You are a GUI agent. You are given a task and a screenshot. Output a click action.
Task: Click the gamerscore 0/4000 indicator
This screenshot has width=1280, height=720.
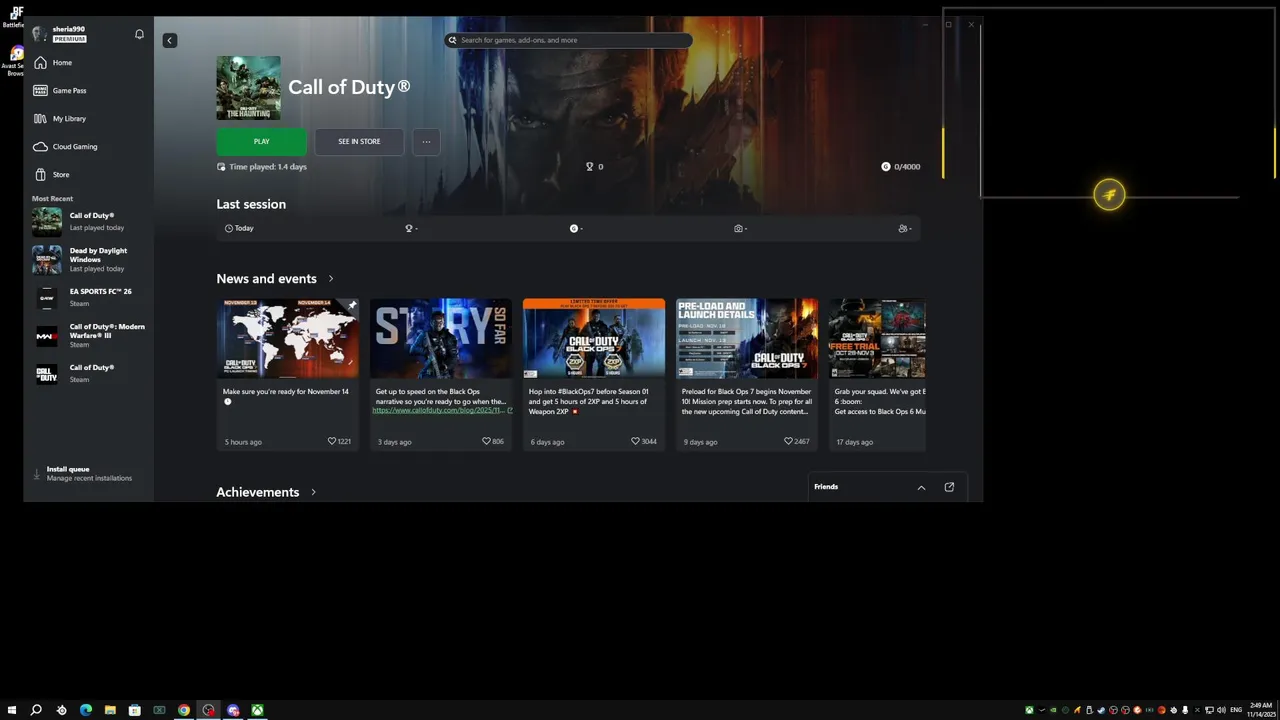coord(901,167)
